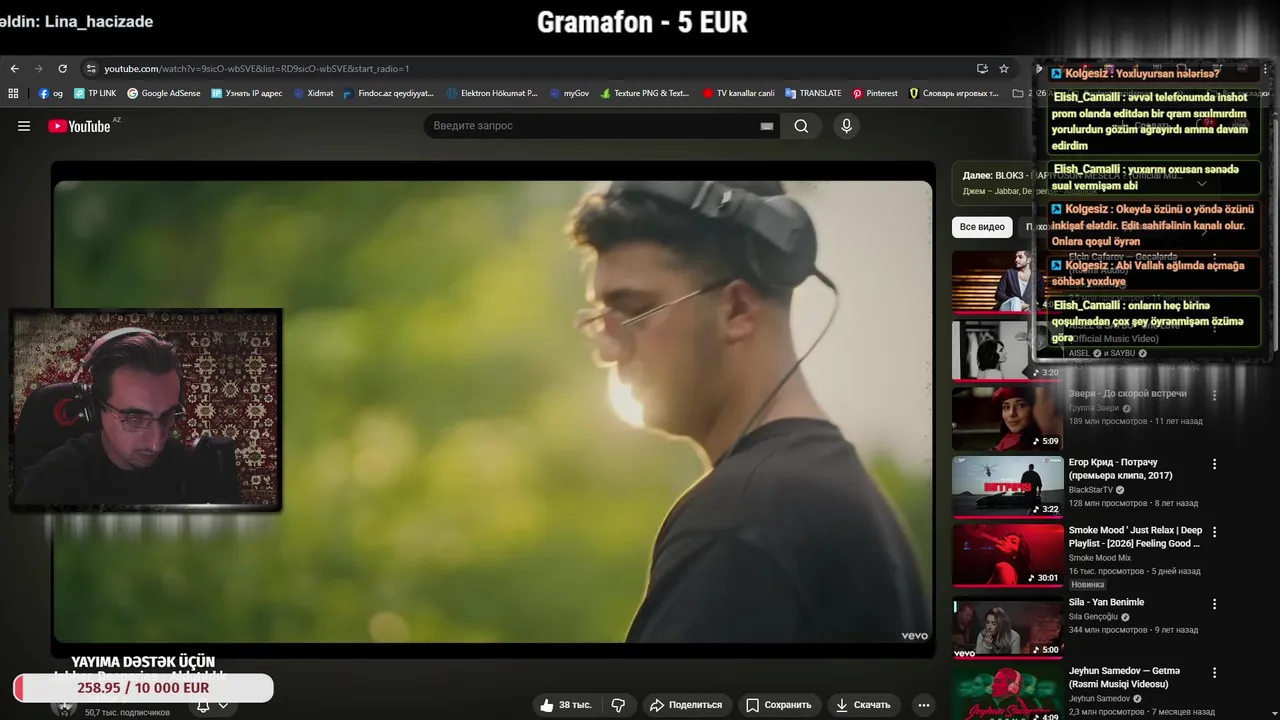
Task: Start voice search with microphone icon
Action: point(846,126)
